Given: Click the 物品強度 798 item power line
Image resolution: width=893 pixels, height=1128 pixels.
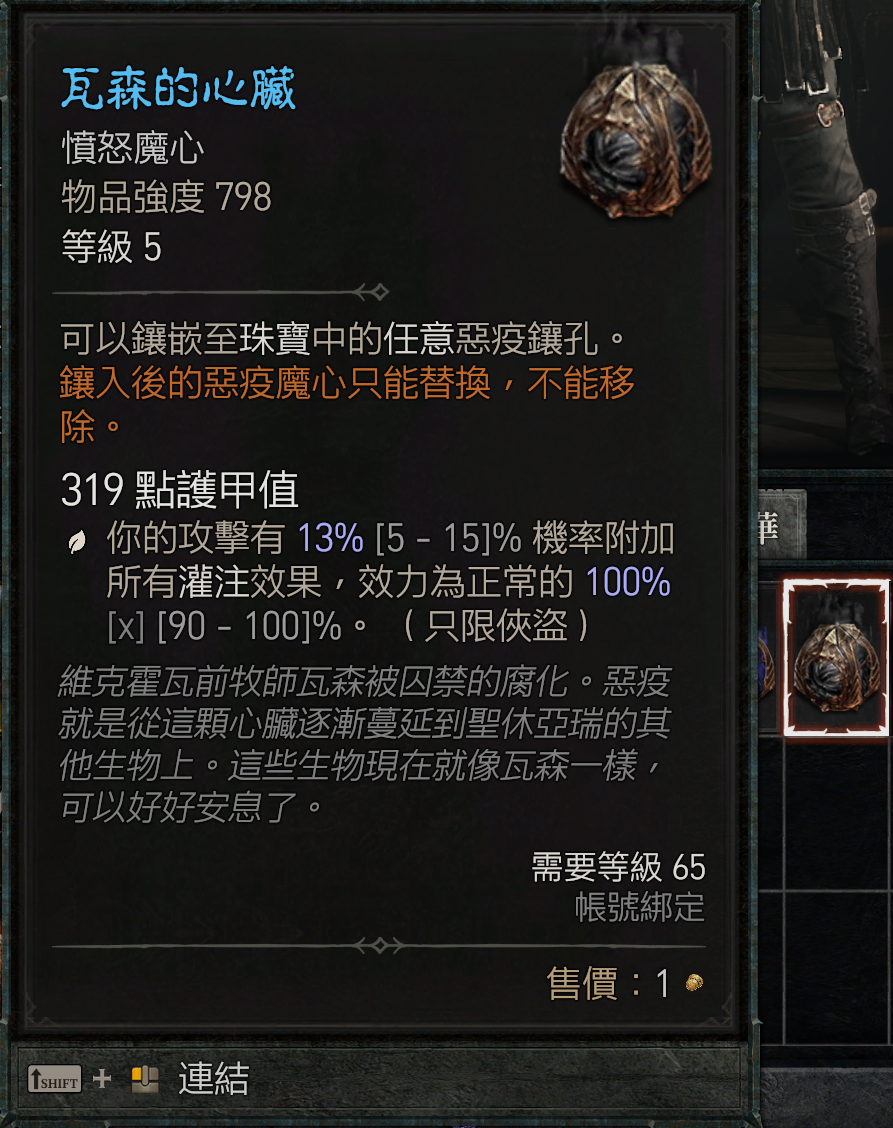Looking at the screenshot, I should (166, 196).
